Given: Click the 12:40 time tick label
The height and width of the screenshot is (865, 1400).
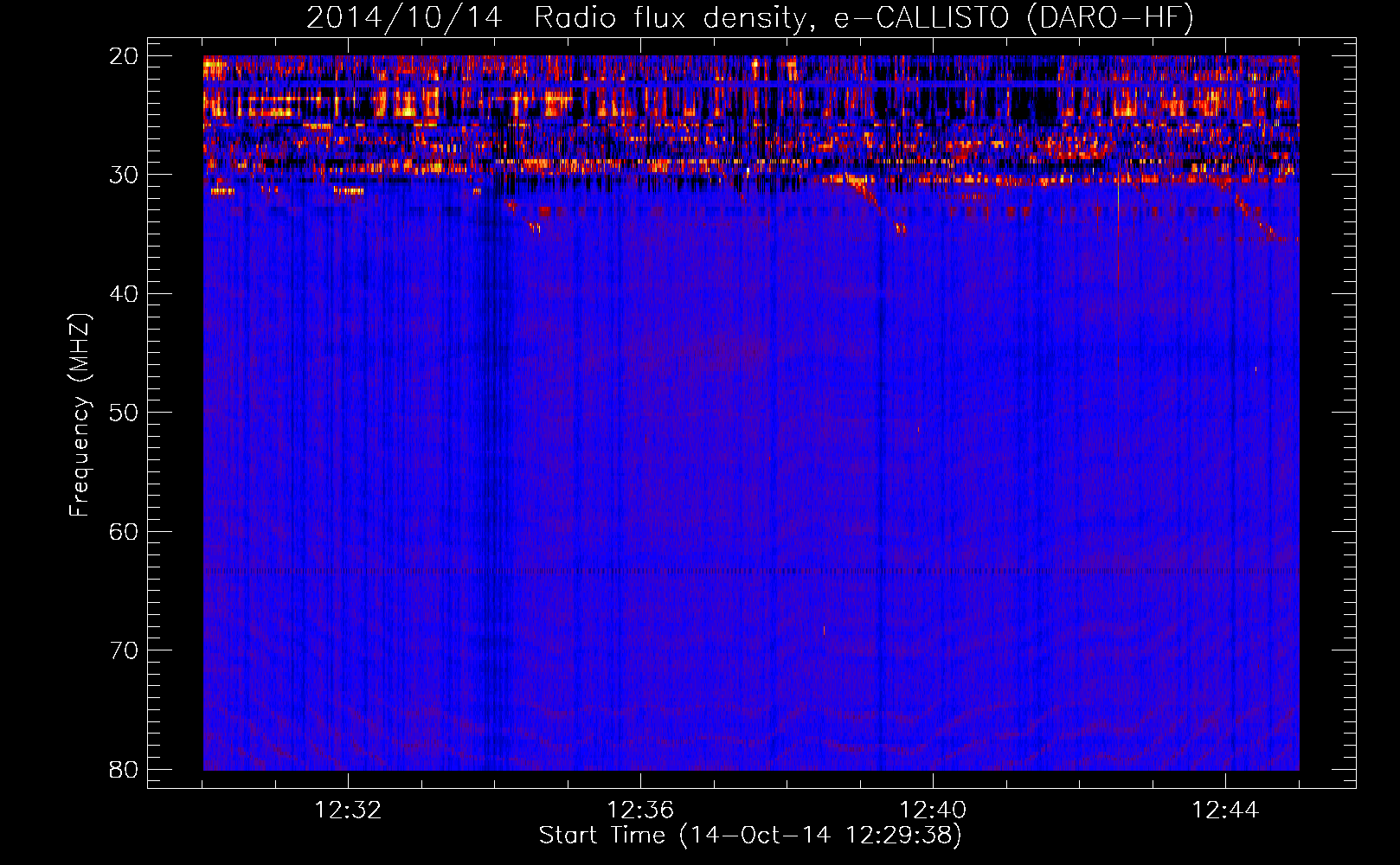Looking at the screenshot, I should coord(933,811).
